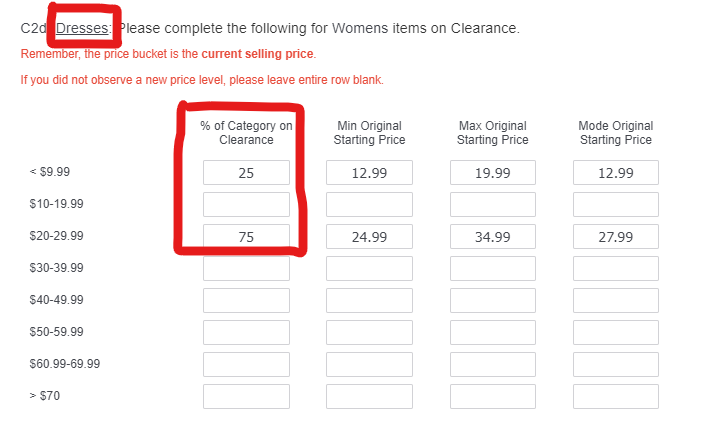
Task: Click Mode Original Starting Price for $60.99-69.99
Action: click(616, 365)
